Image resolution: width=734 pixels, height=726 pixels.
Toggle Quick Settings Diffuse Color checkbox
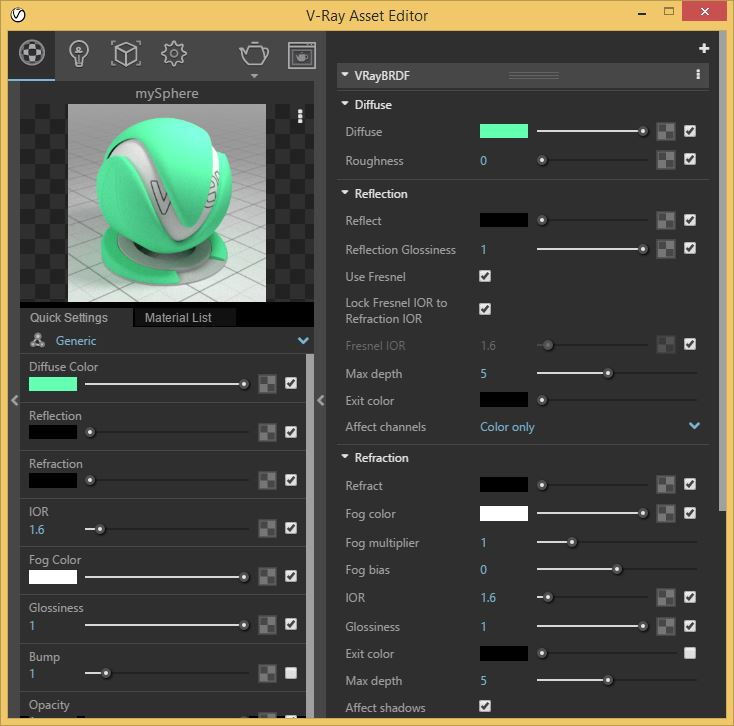pyautogui.click(x=291, y=383)
